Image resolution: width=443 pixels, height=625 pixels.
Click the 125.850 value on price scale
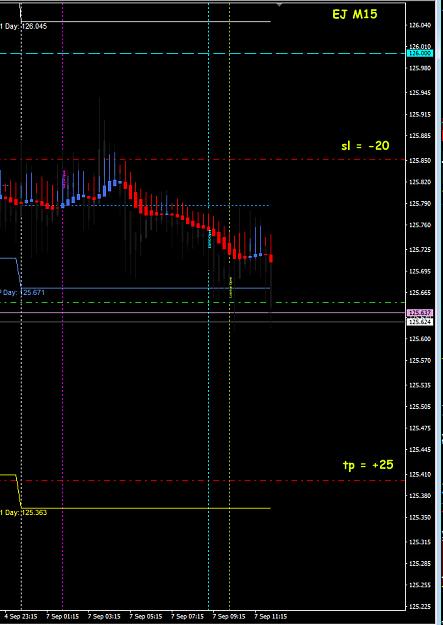click(x=420, y=161)
